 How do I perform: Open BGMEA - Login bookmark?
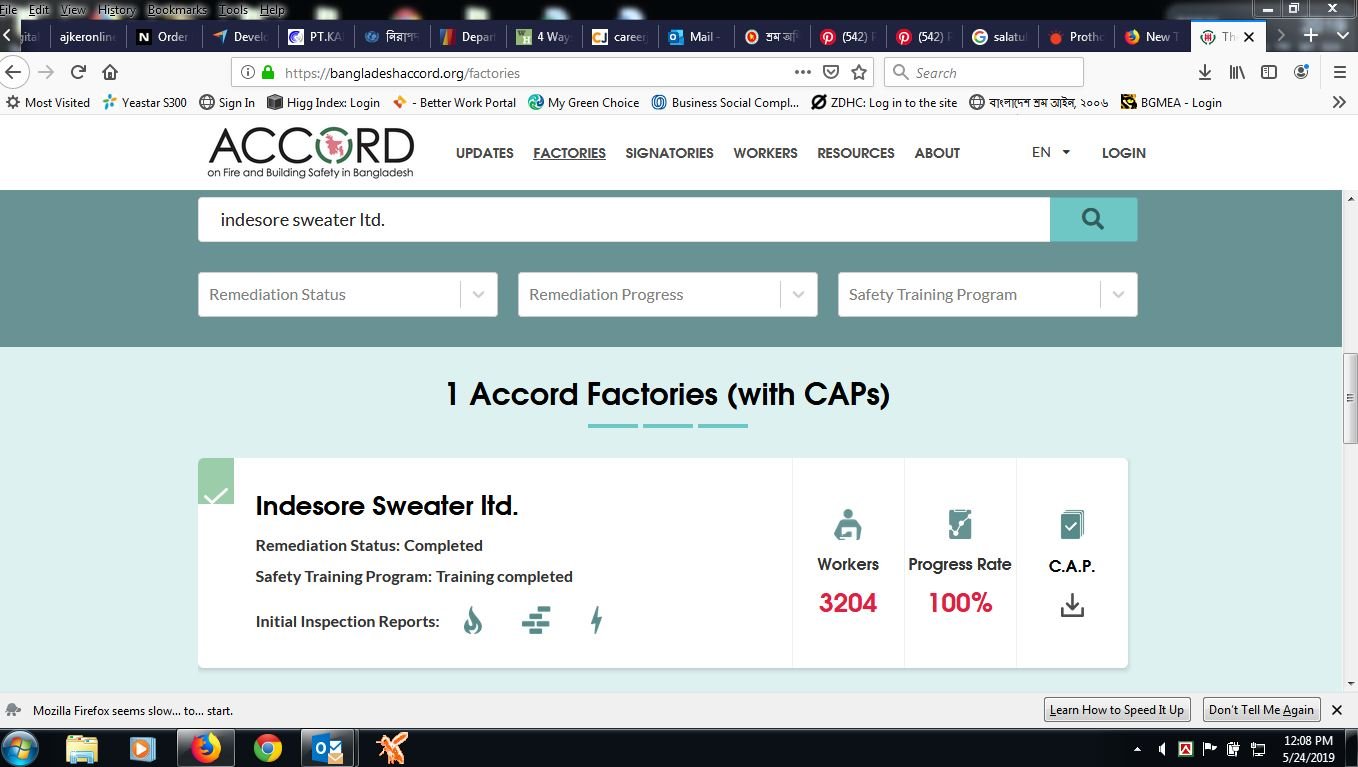click(1171, 102)
